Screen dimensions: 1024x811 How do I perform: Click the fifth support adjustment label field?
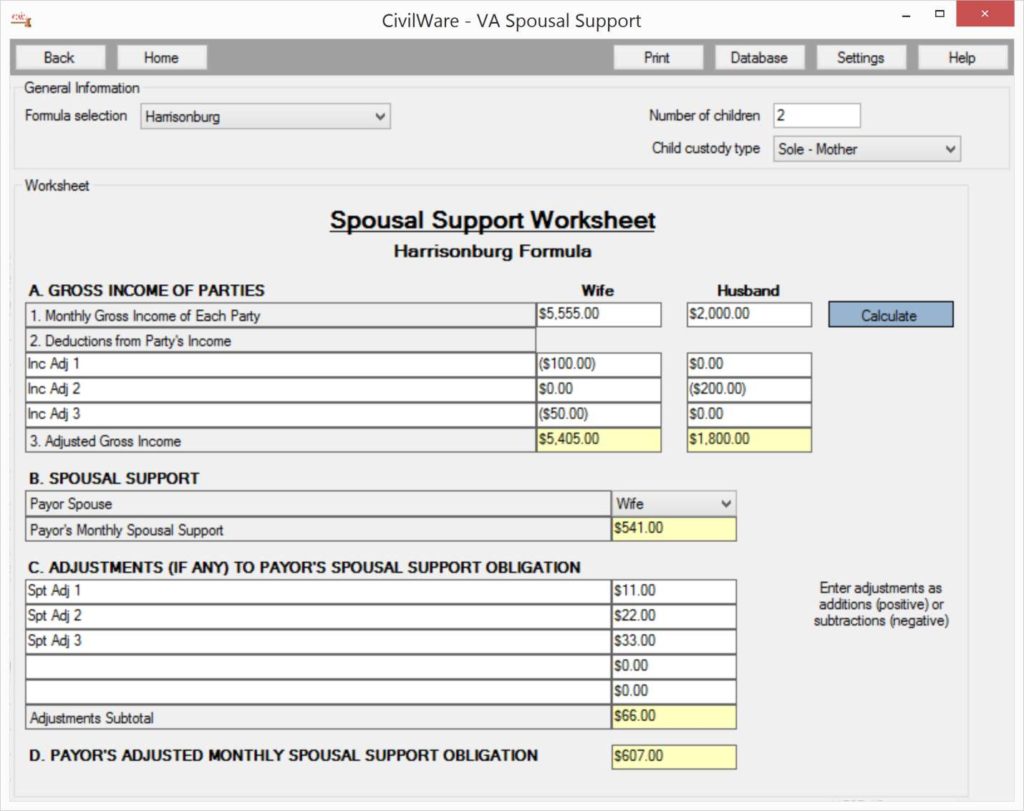(x=318, y=692)
